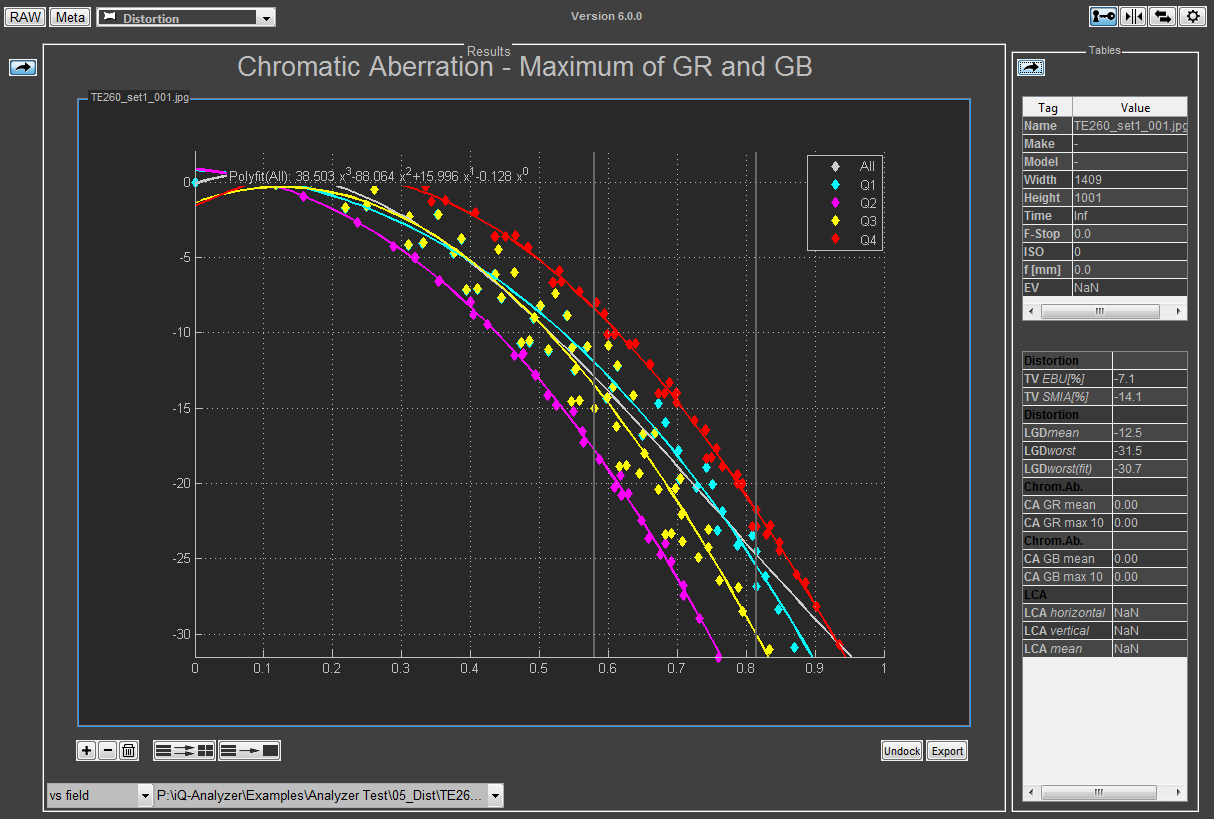Click the arrow icon left of Results panel

(x=23, y=67)
